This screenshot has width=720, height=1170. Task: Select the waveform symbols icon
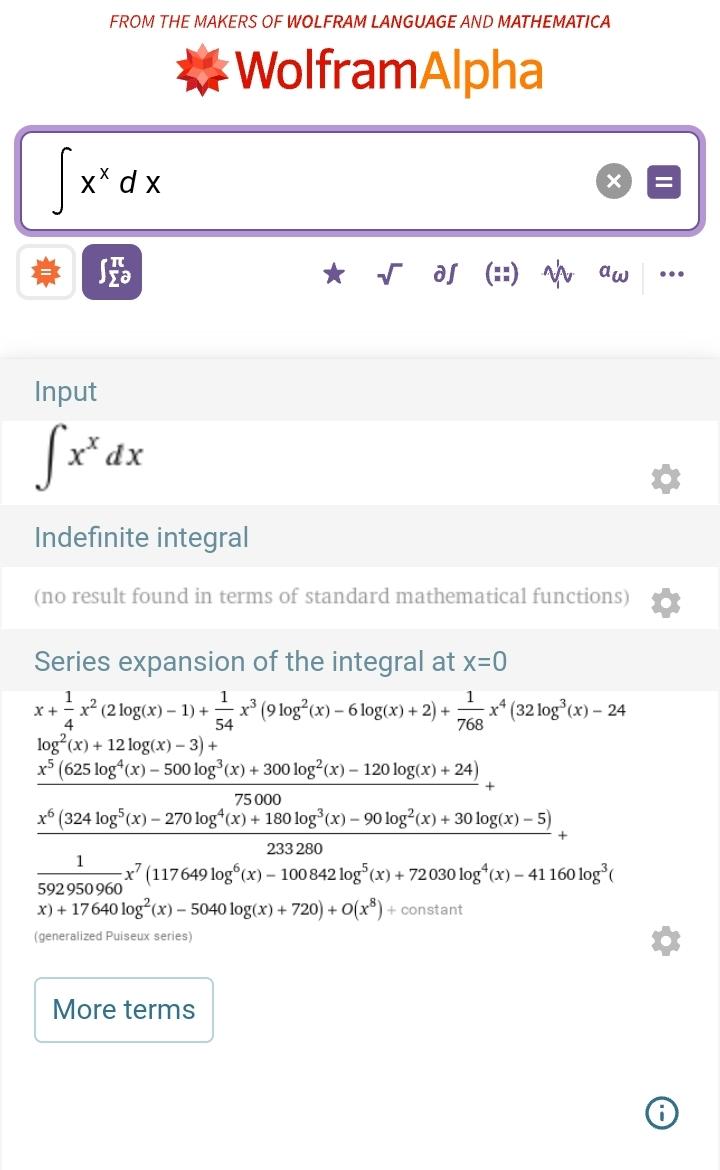[x=557, y=272]
